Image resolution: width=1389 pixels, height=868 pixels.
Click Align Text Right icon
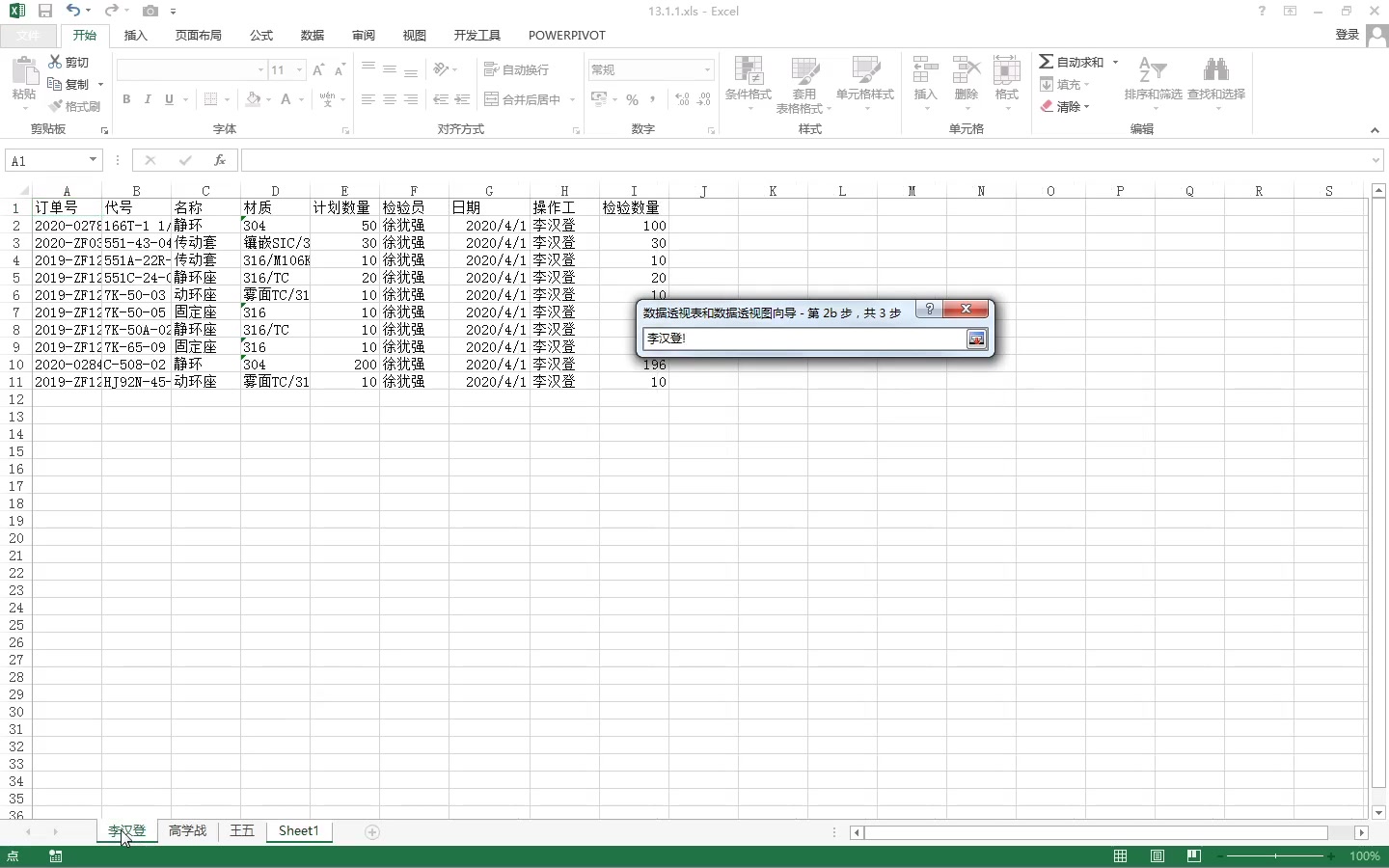click(x=411, y=99)
